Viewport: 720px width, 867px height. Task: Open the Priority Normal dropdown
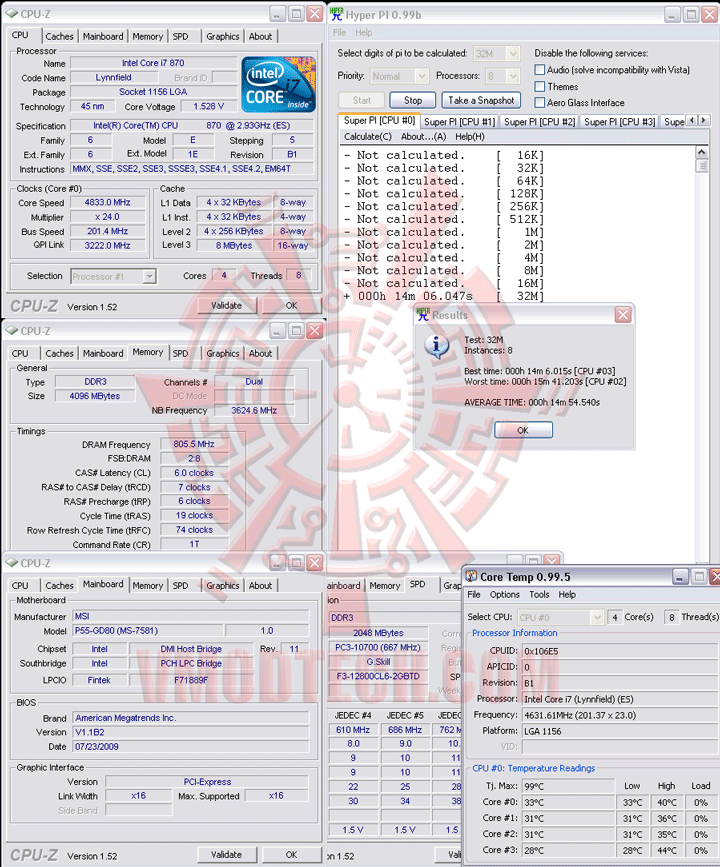[421, 76]
